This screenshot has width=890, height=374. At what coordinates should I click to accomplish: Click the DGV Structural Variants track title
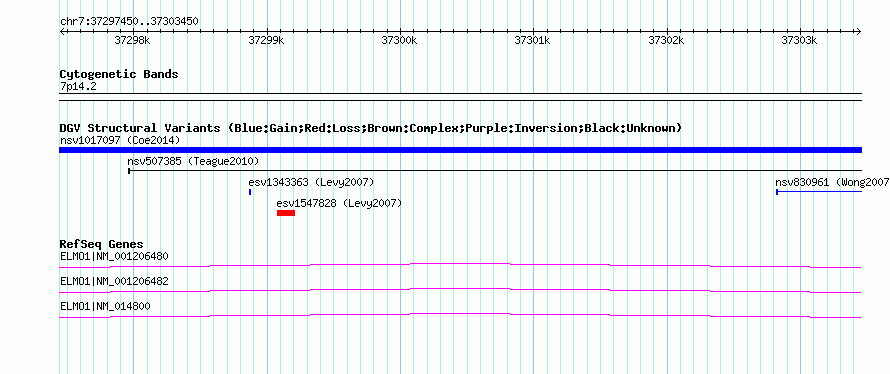coord(371,128)
